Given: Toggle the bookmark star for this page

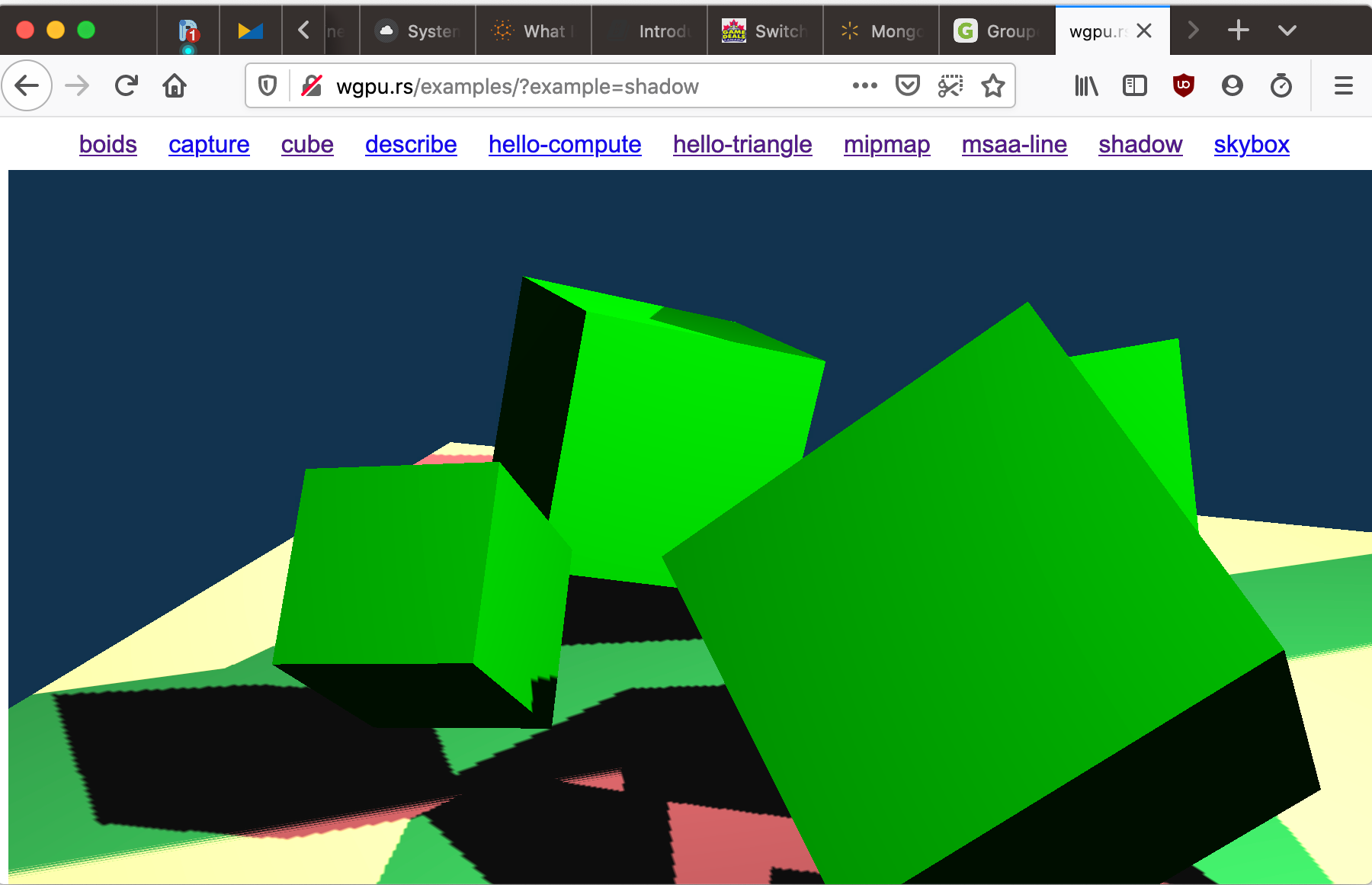Looking at the screenshot, I should [992, 85].
